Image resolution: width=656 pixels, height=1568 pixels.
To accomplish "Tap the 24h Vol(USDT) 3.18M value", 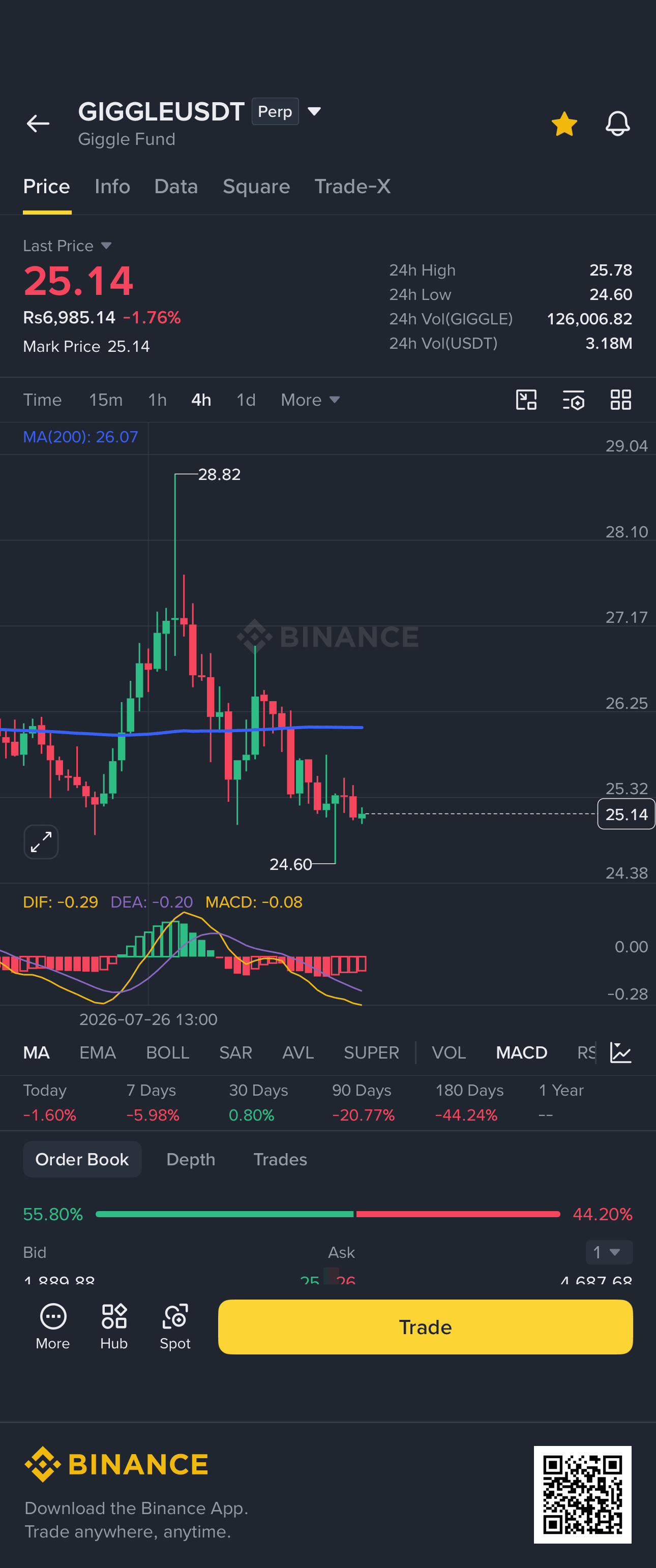I will 609,343.
